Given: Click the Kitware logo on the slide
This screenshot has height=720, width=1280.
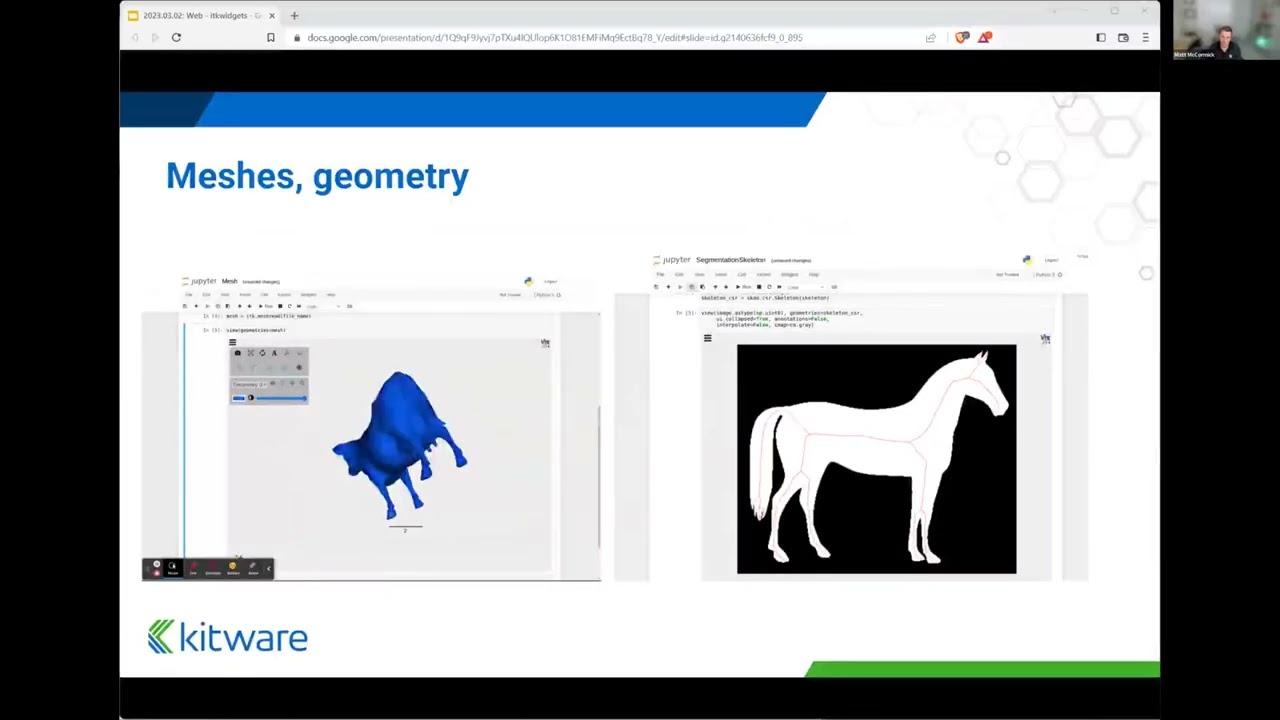Looking at the screenshot, I should 227,636.
